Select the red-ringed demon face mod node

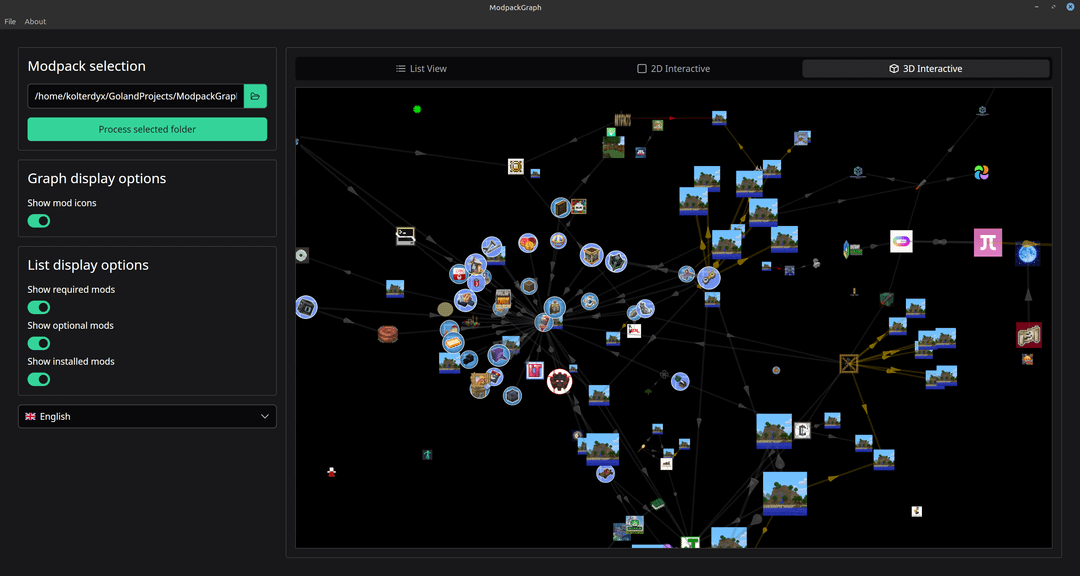559,381
